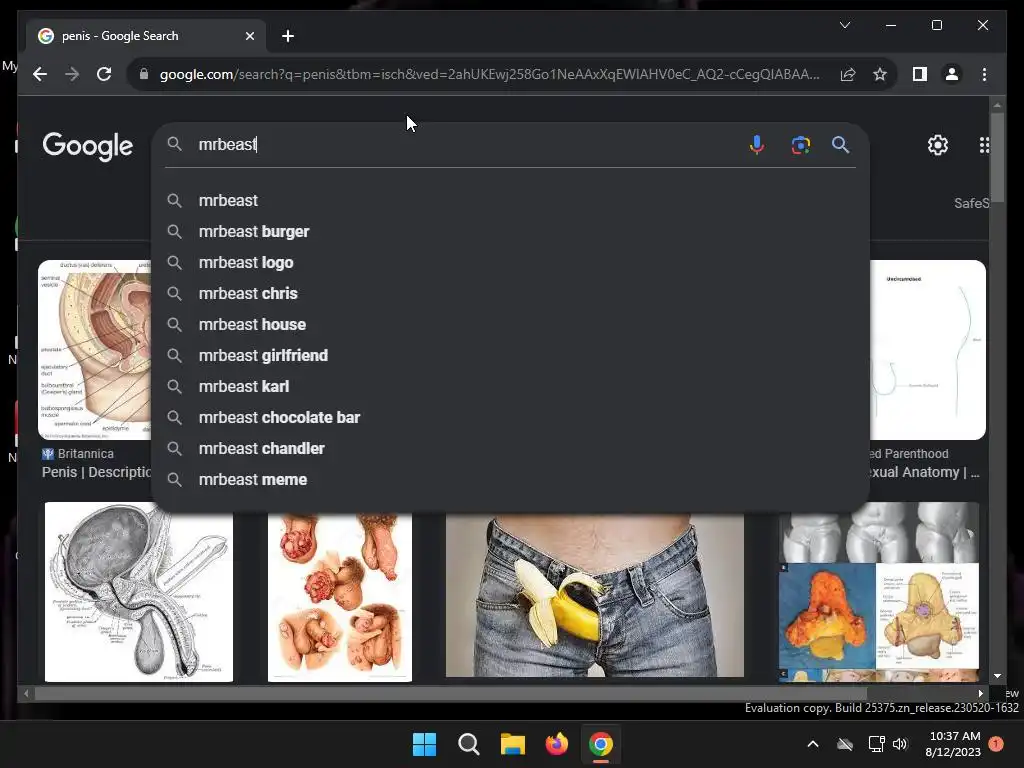Choose suggestion 'mrbeast burger'

point(511,232)
